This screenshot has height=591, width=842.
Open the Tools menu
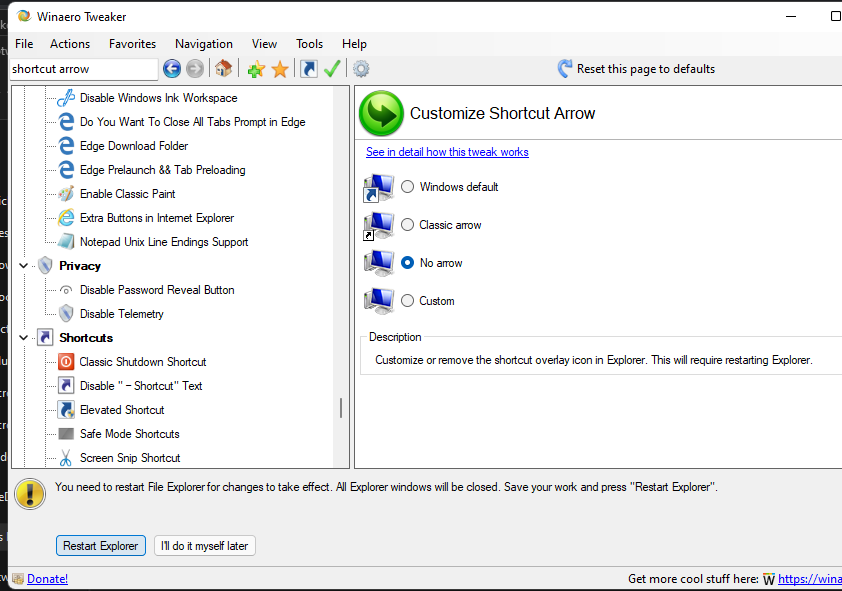click(309, 44)
